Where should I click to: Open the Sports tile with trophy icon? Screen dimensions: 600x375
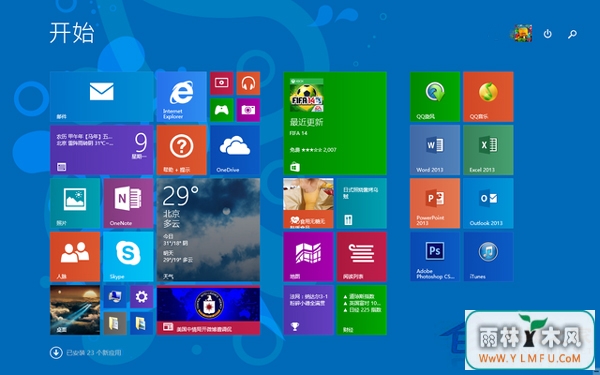tap(308, 310)
